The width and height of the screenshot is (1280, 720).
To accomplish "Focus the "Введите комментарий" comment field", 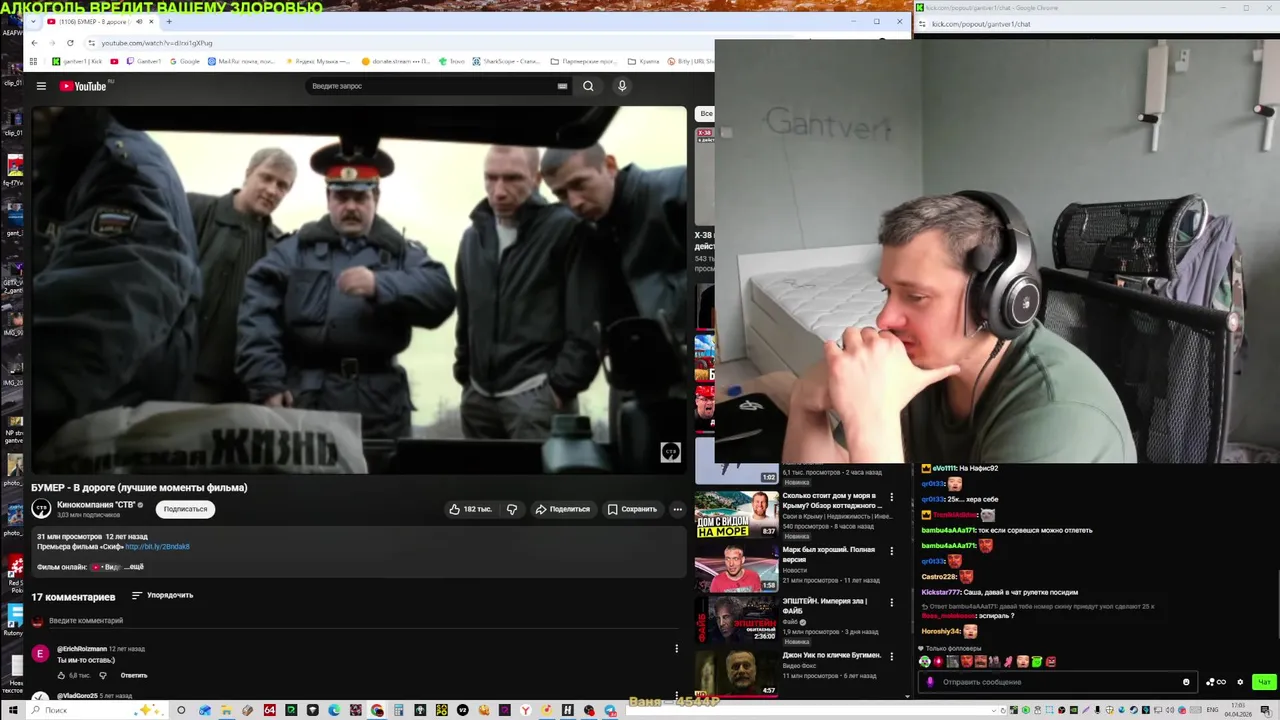I will (x=360, y=621).
